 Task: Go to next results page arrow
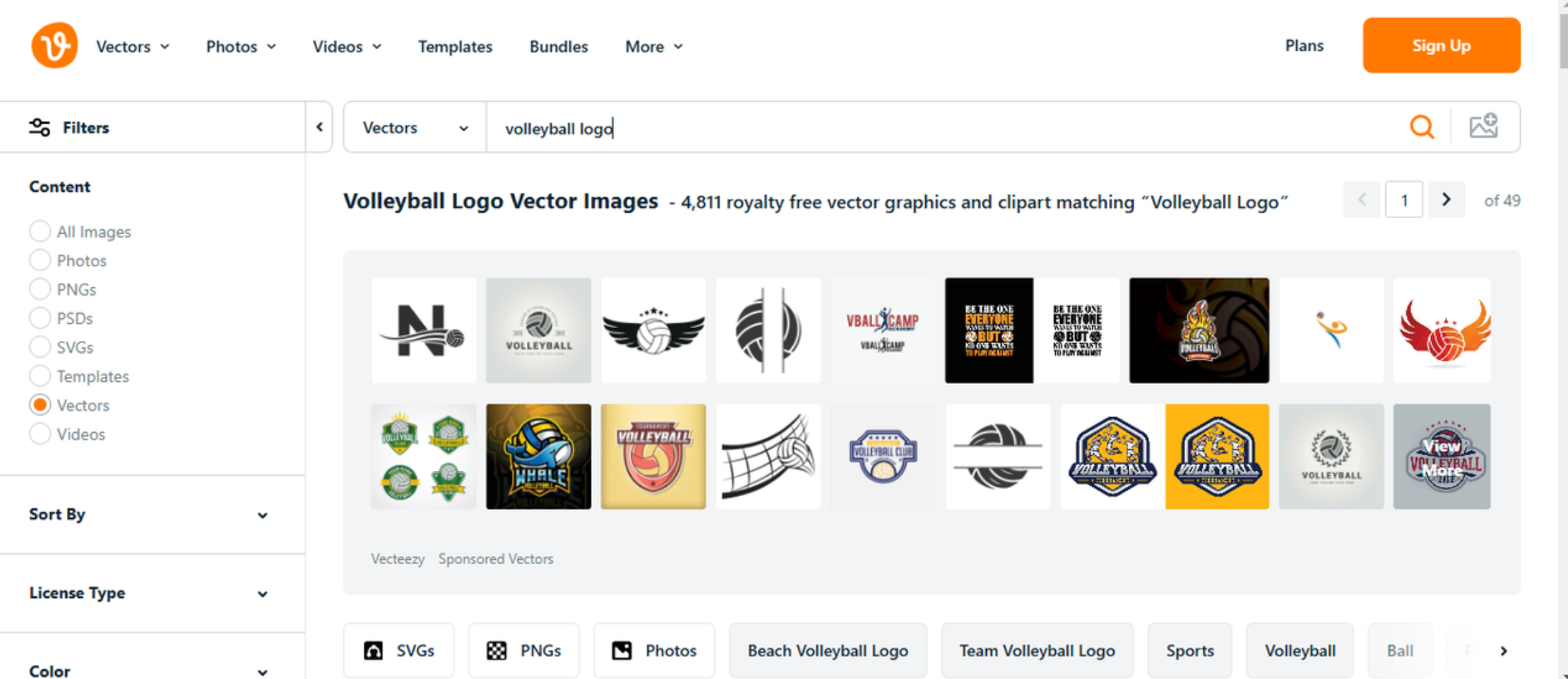point(1446,200)
